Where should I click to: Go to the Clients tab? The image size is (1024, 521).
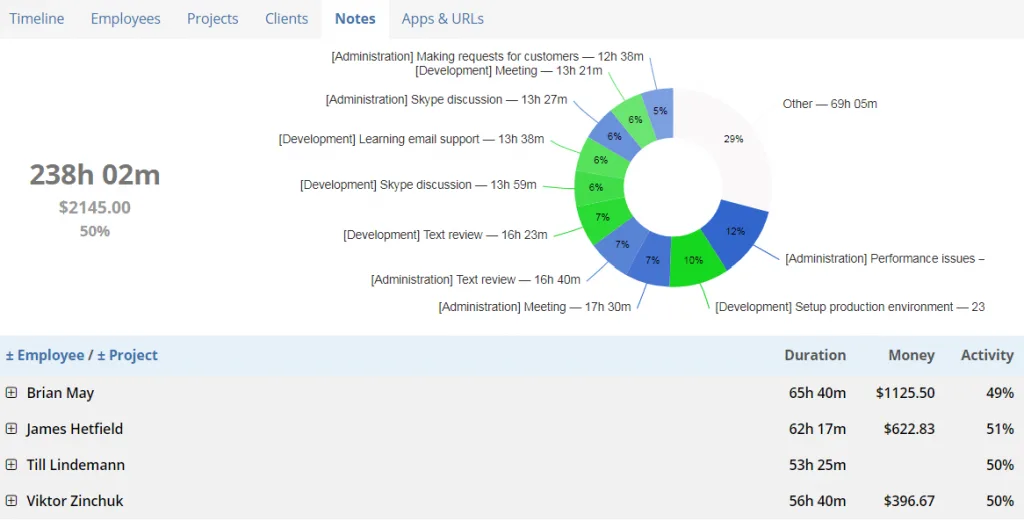coord(286,19)
